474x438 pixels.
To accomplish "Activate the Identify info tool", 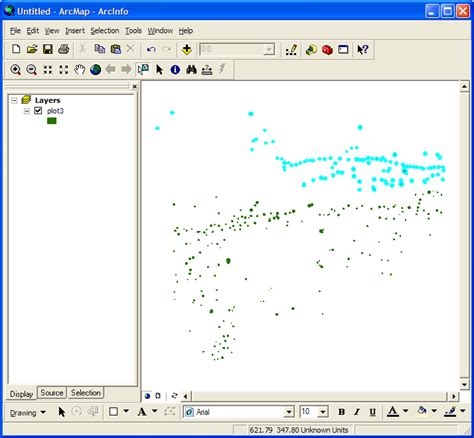I will (x=175, y=70).
